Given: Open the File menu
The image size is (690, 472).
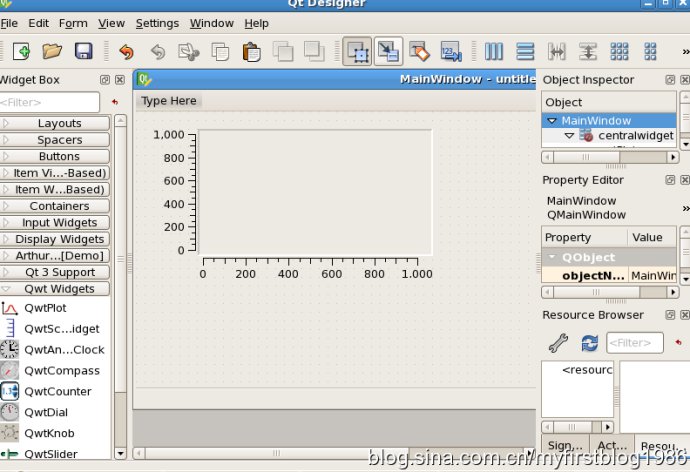Looking at the screenshot, I should (x=9, y=23).
